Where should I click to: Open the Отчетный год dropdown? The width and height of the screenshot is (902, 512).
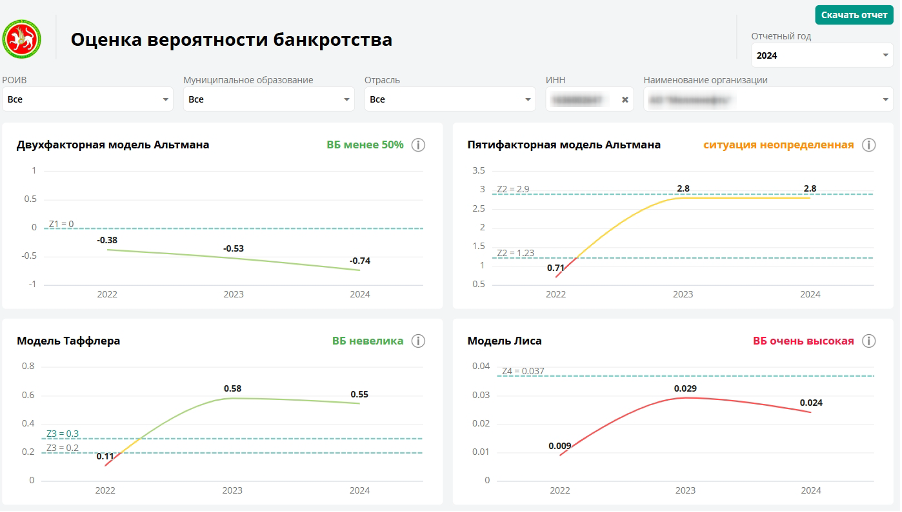pyautogui.click(x=823, y=56)
